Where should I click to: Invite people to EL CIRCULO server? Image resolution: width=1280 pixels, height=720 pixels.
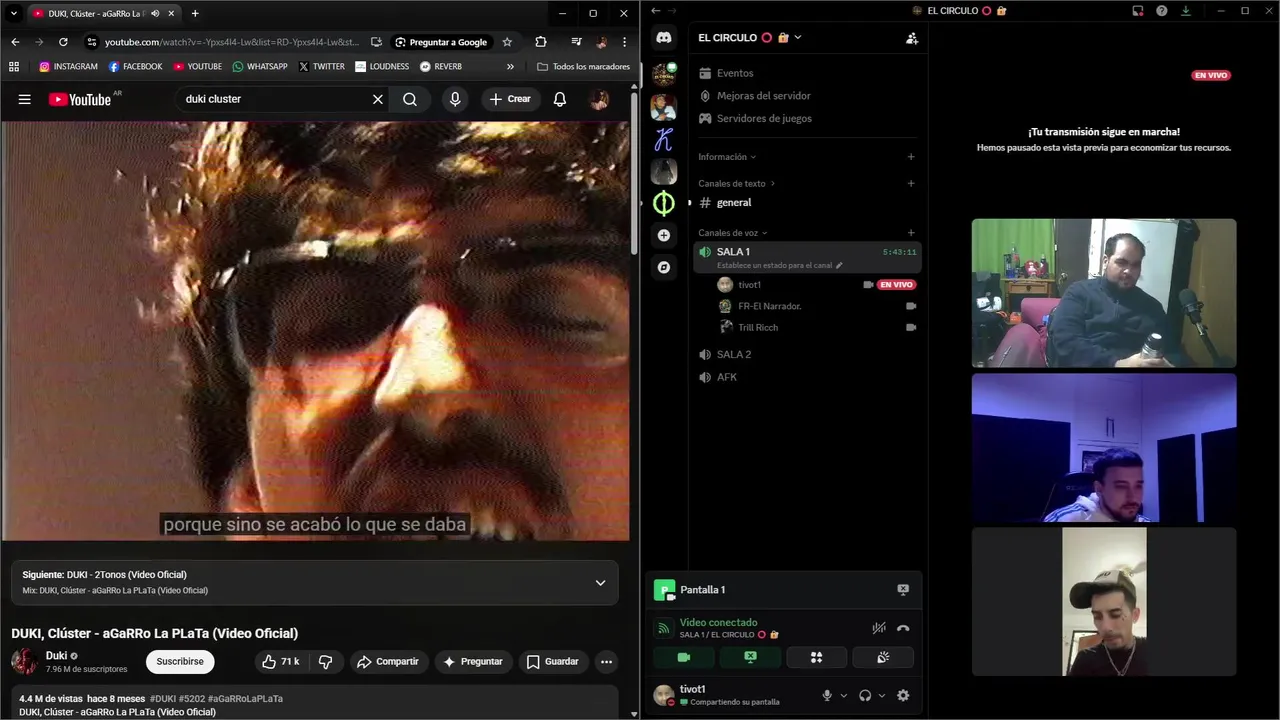click(x=911, y=38)
